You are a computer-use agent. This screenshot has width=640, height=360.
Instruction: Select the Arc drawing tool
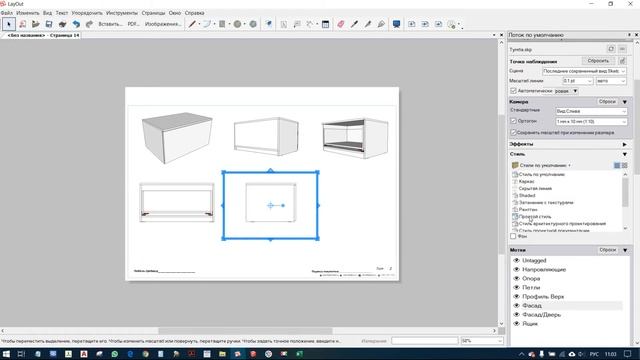(207, 24)
